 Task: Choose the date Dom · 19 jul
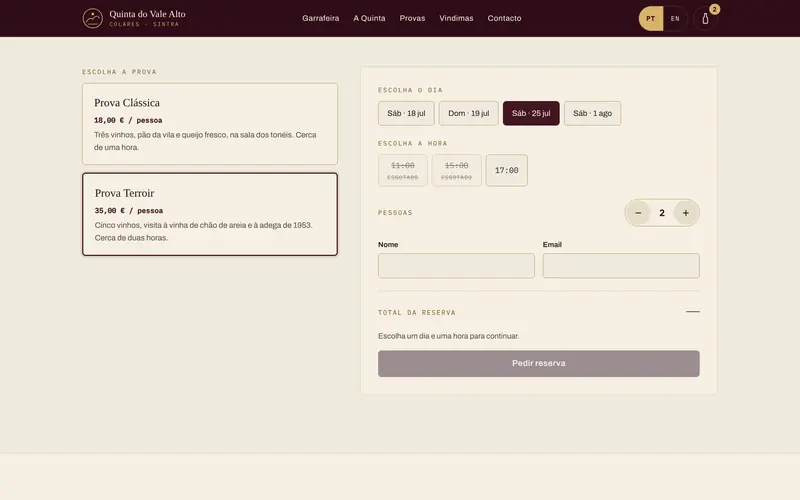point(468,113)
